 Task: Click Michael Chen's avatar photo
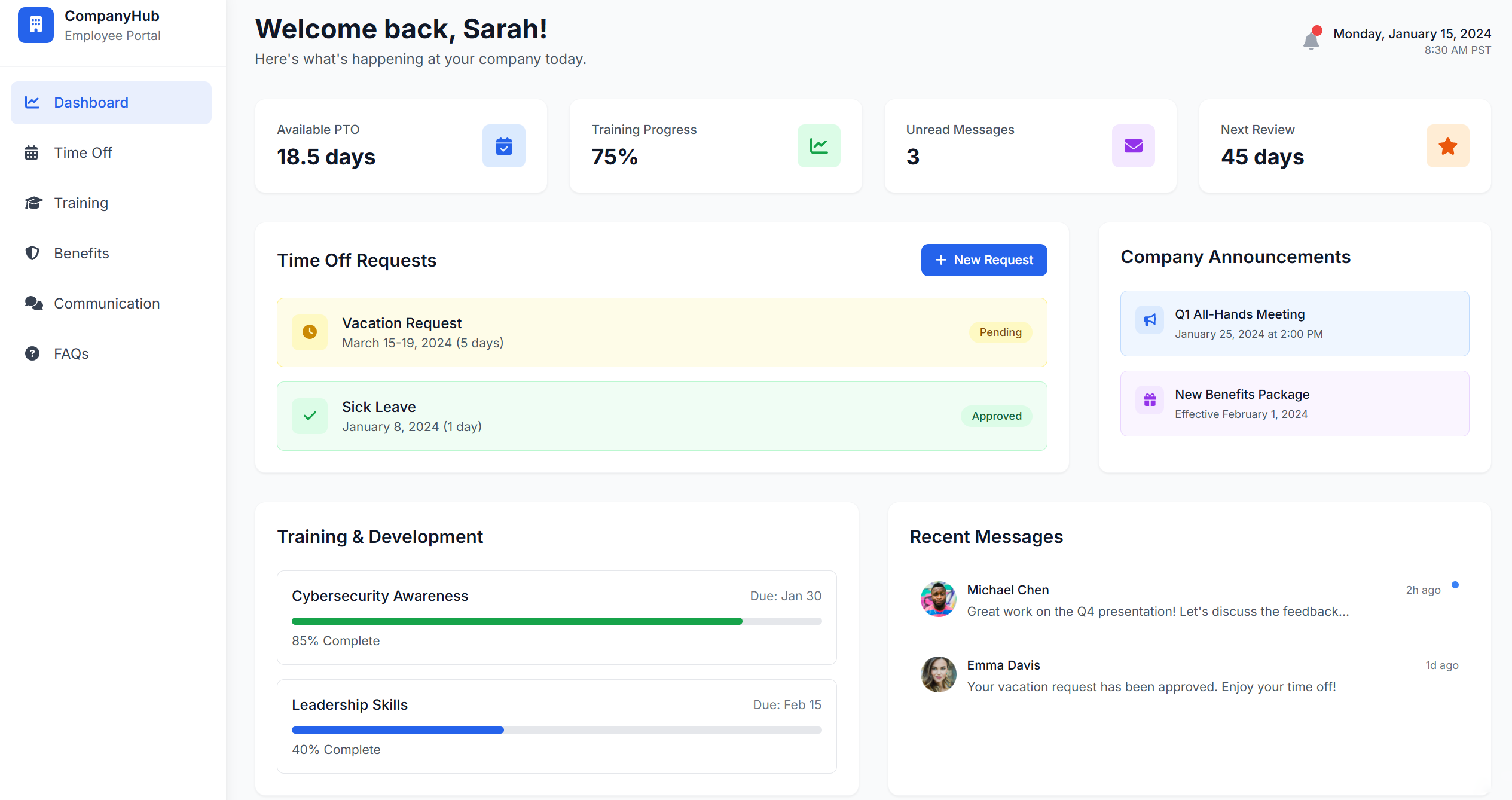(938, 599)
